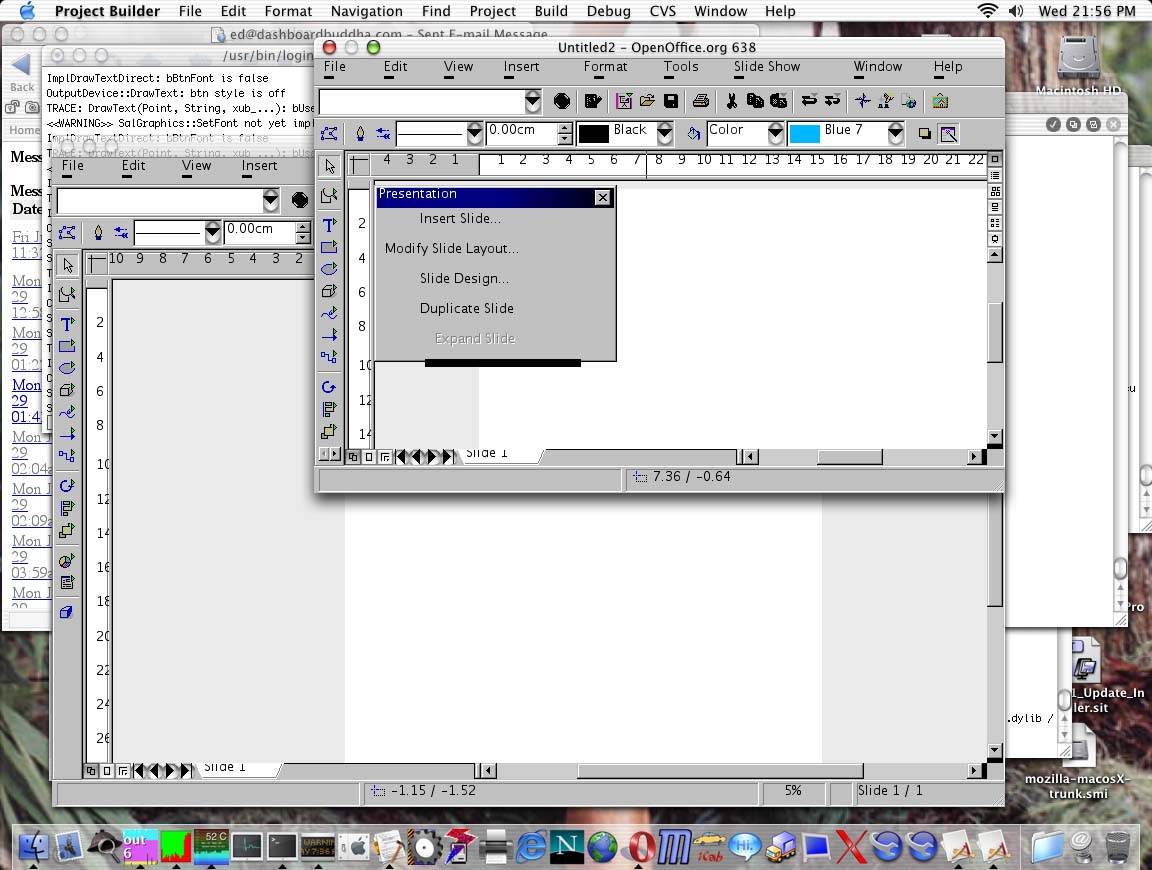Toggle Shadow button in Untitled2 object bar

point(924,134)
